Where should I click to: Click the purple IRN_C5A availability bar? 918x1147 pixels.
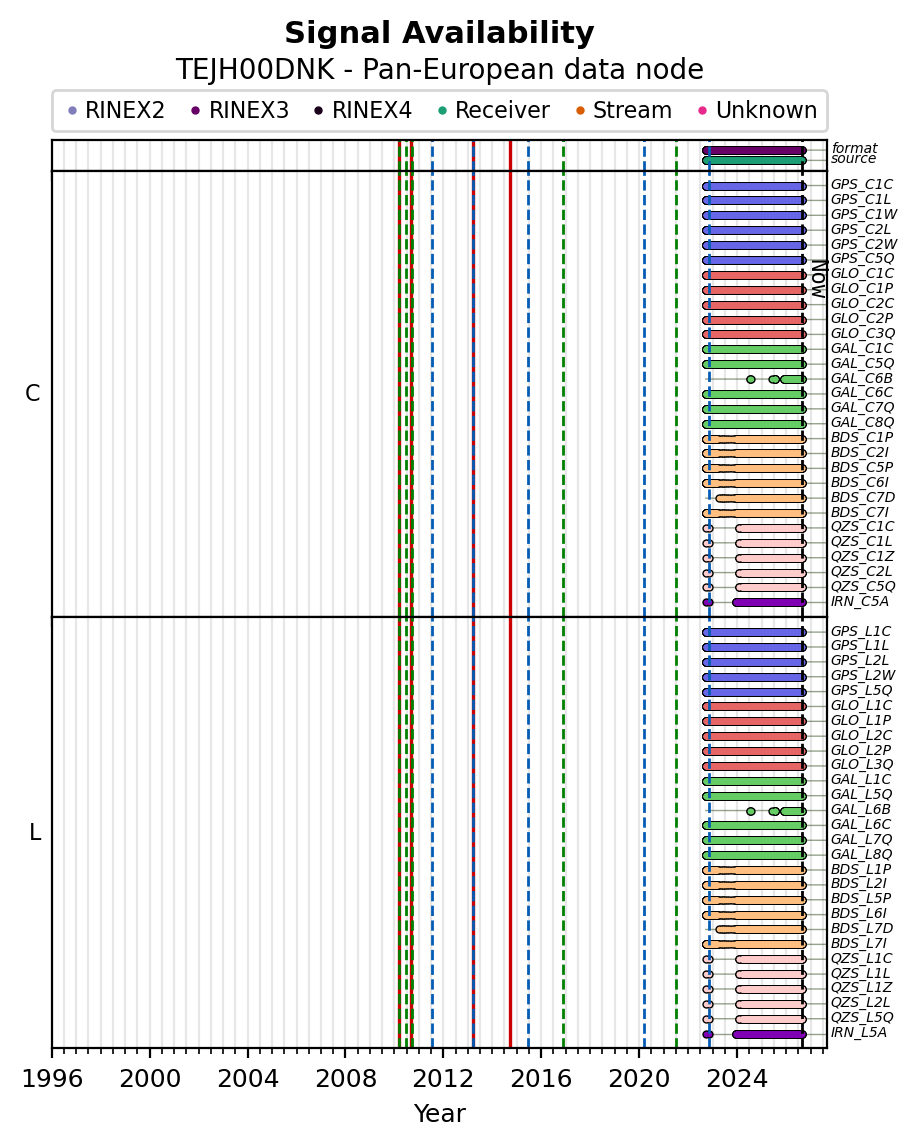(x=769, y=603)
